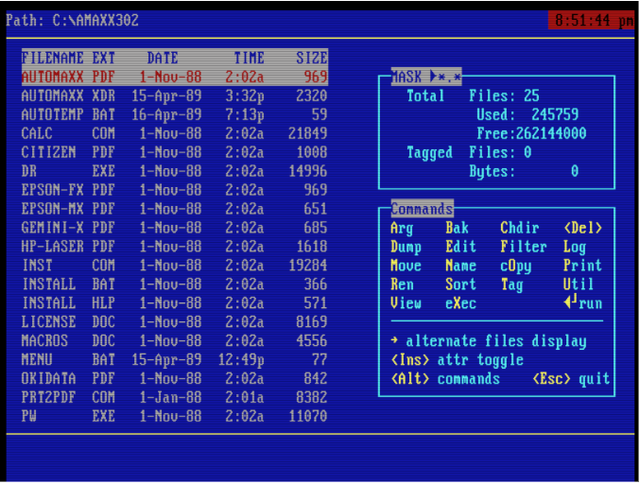
Task: Click the Util command
Action: pyautogui.click(x=578, y=284)
